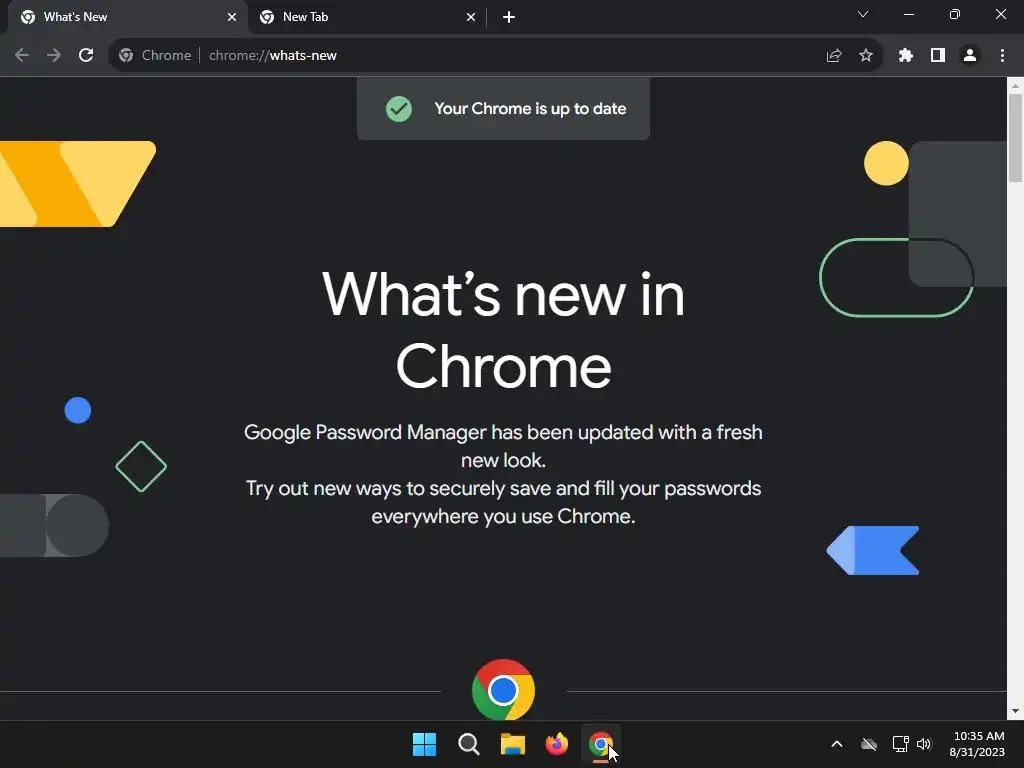Click the scrollbar up arrow
This screenshot has height=768, width=1024.
1015,86
